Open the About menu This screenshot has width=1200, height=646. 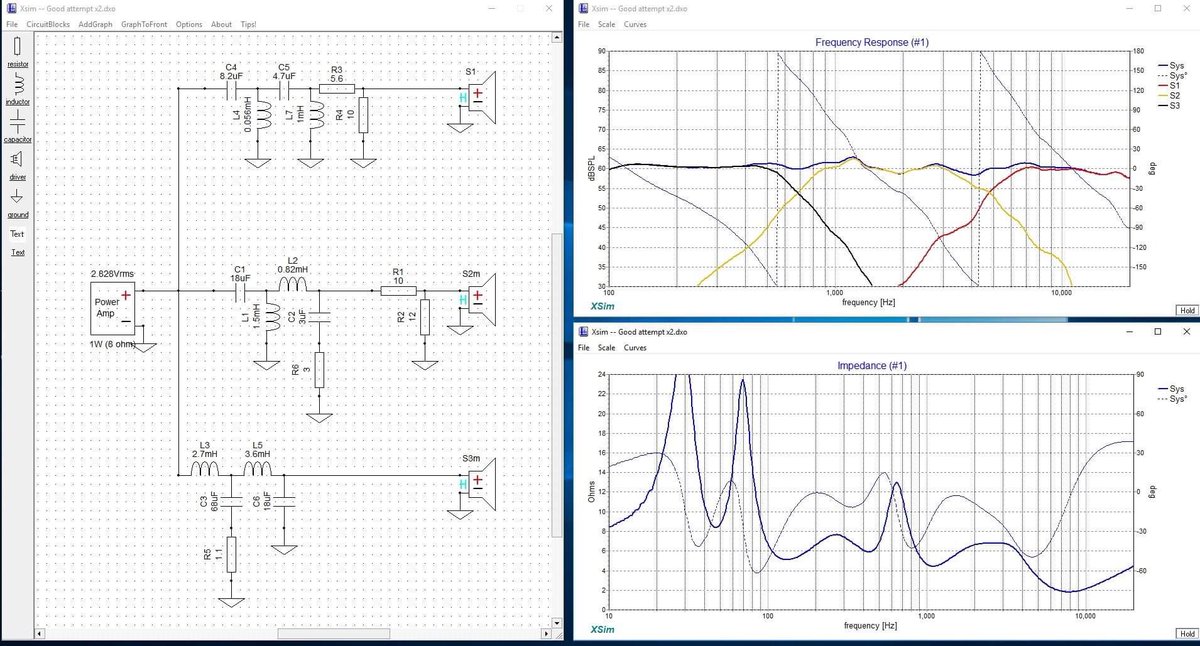pos(221,24)
